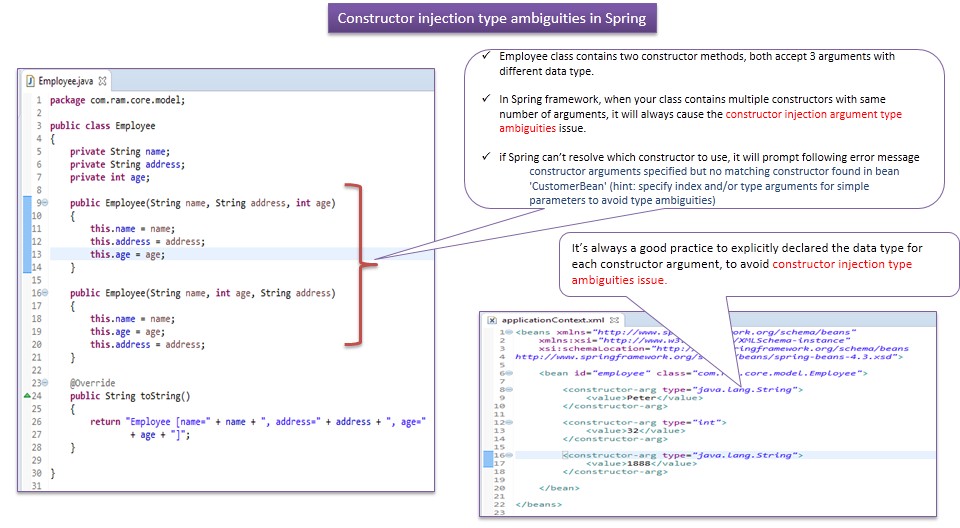The height and width of the screenshot is (528, 960).
Task: Click the 'package com.ram.core.model;' line
Action: coord(117,100)
